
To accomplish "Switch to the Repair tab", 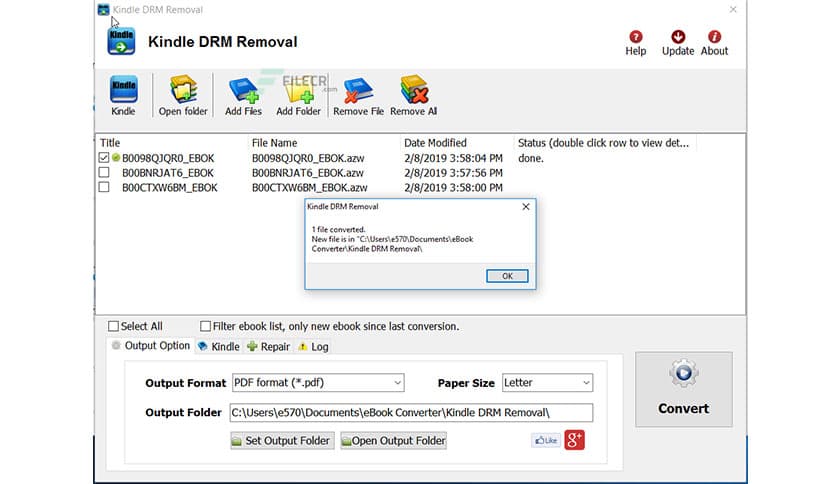I will (269, 346).
